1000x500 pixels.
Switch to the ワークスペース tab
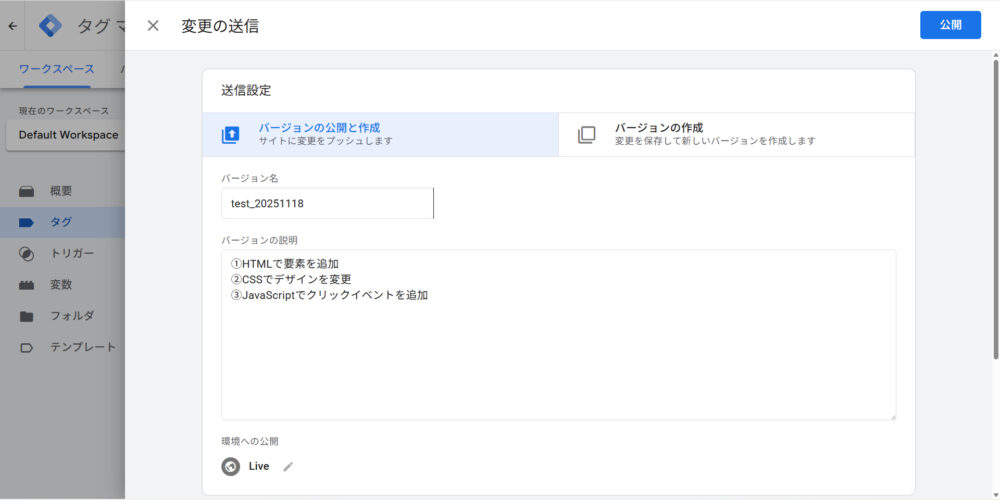pyautogui.click(x=57, y=69)
